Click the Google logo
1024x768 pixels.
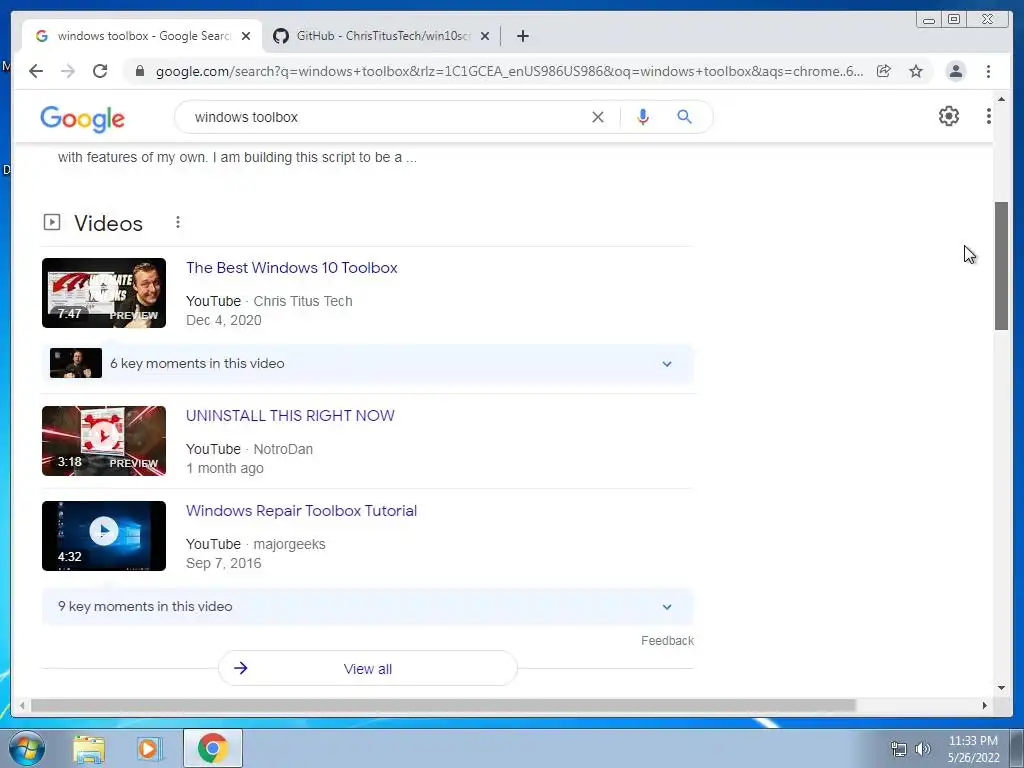click(82, 119)
